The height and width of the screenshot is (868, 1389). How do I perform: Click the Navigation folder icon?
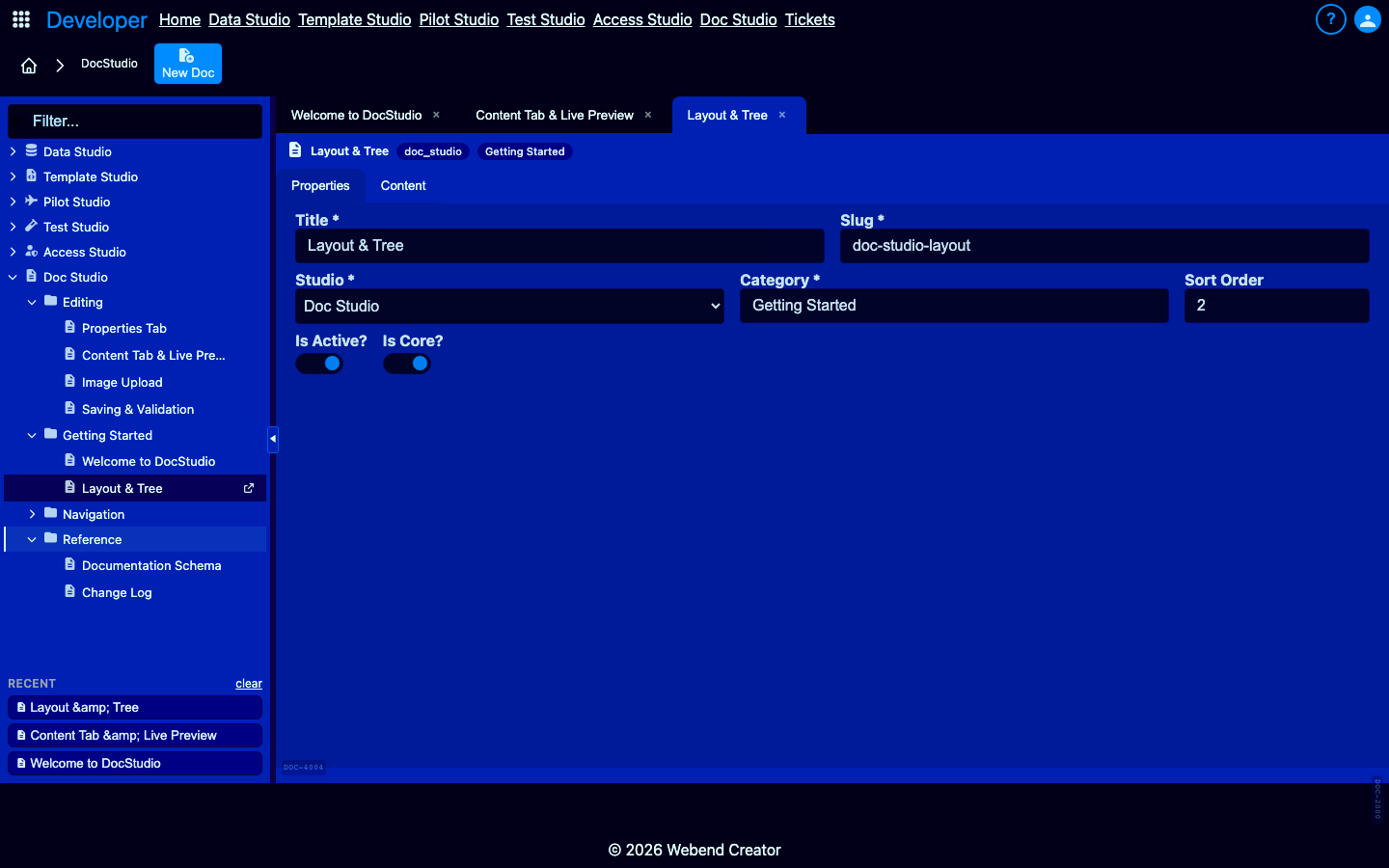click(x=51, y=513)
